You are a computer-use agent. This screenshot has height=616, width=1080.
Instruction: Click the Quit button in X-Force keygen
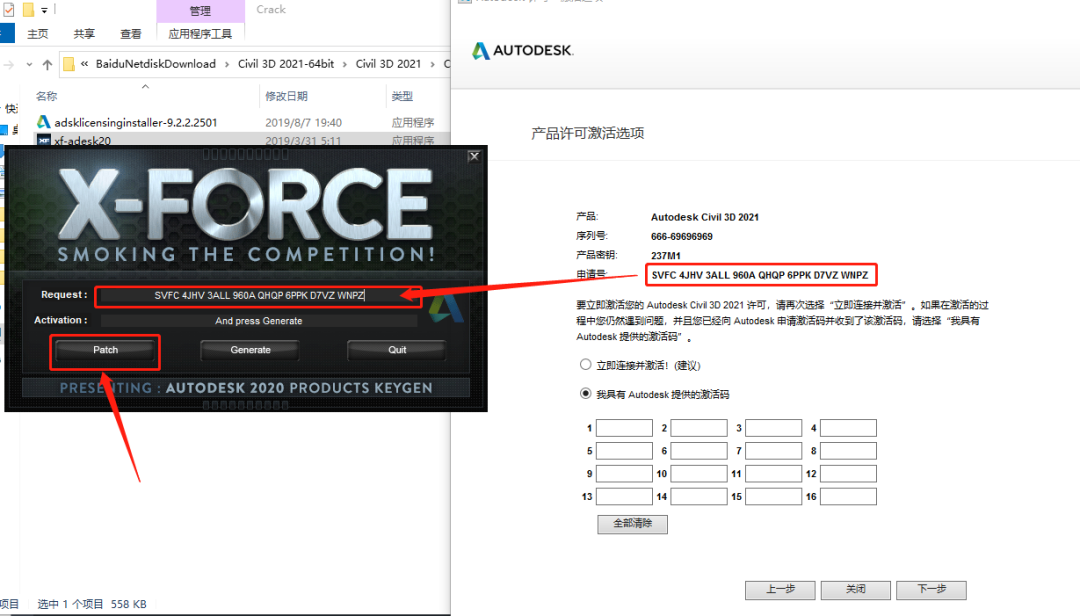click(x=397, y=350)
